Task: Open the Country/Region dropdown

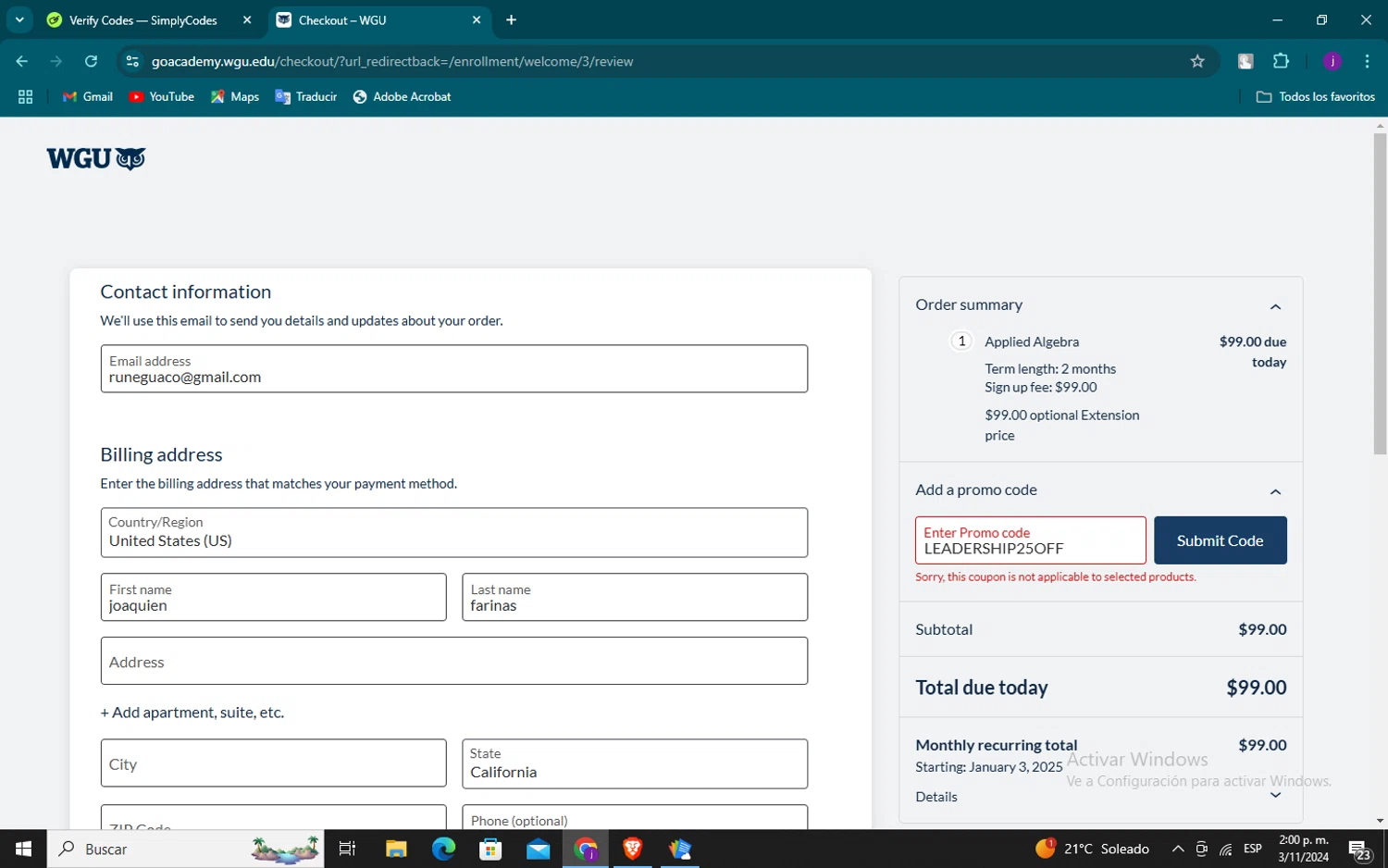Action: (x=453, y=532)
